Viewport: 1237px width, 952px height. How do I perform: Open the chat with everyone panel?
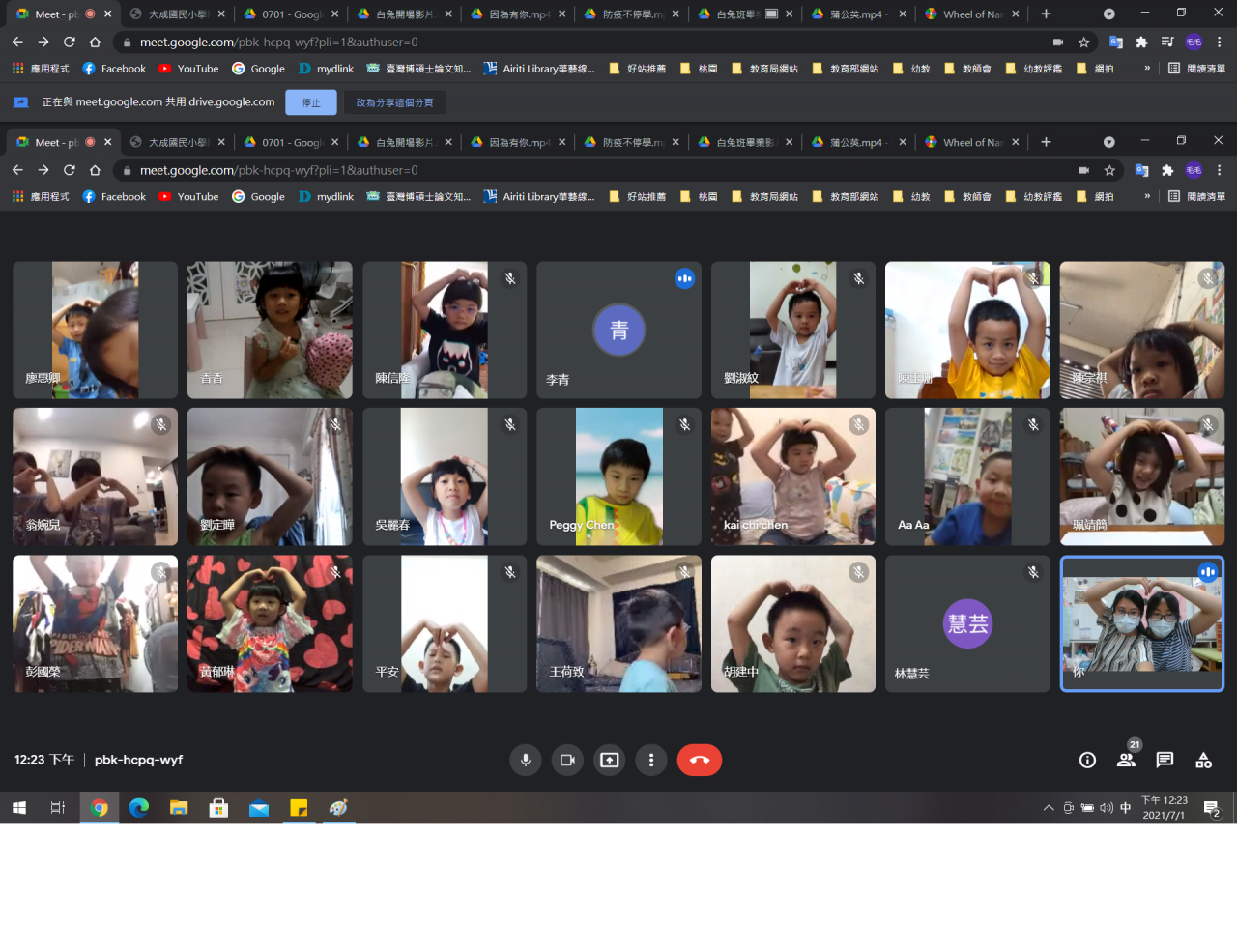[1165, 761]
